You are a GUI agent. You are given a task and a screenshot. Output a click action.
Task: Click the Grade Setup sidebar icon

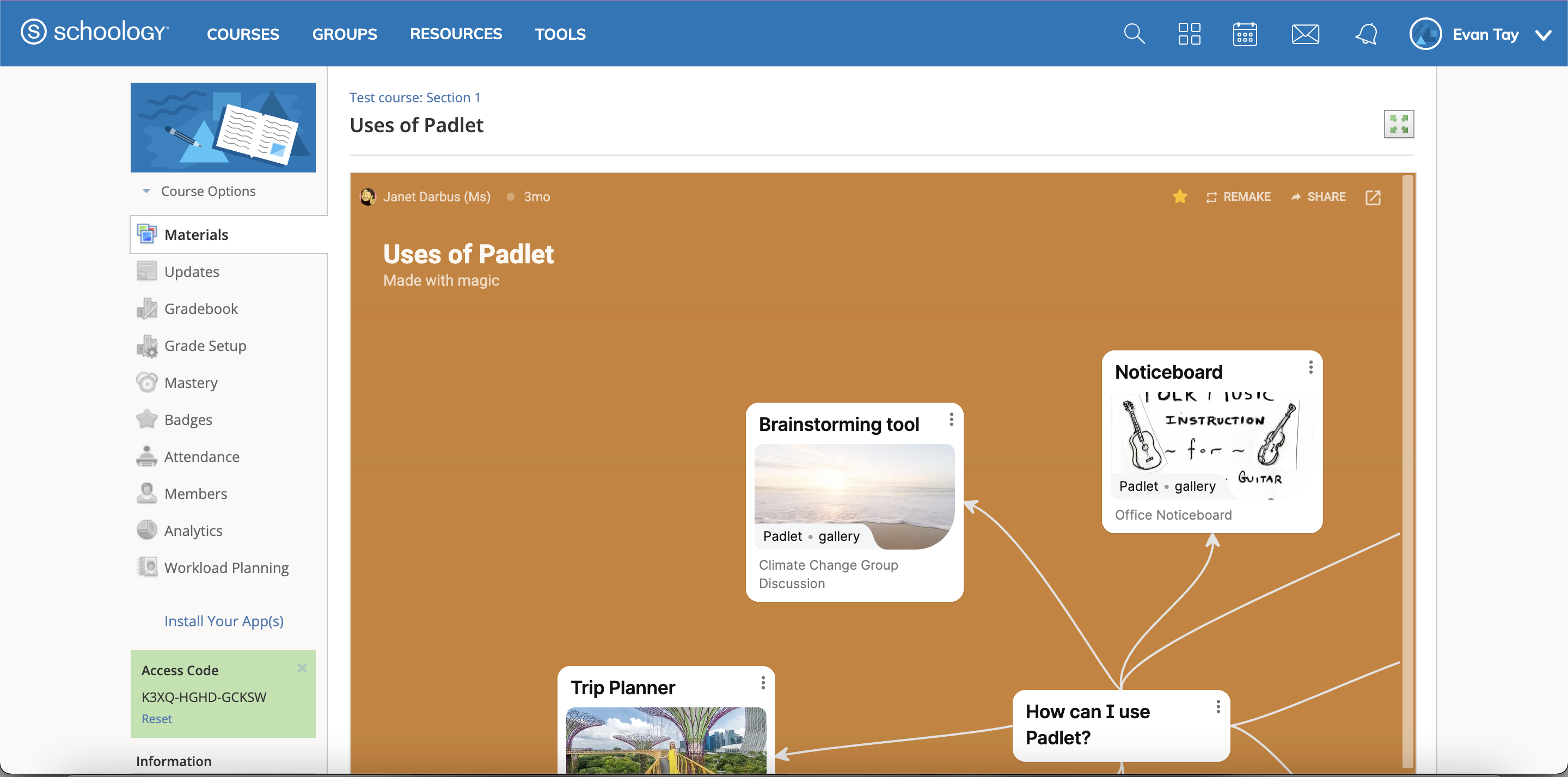pyautogui.click(x=146, y=346)
